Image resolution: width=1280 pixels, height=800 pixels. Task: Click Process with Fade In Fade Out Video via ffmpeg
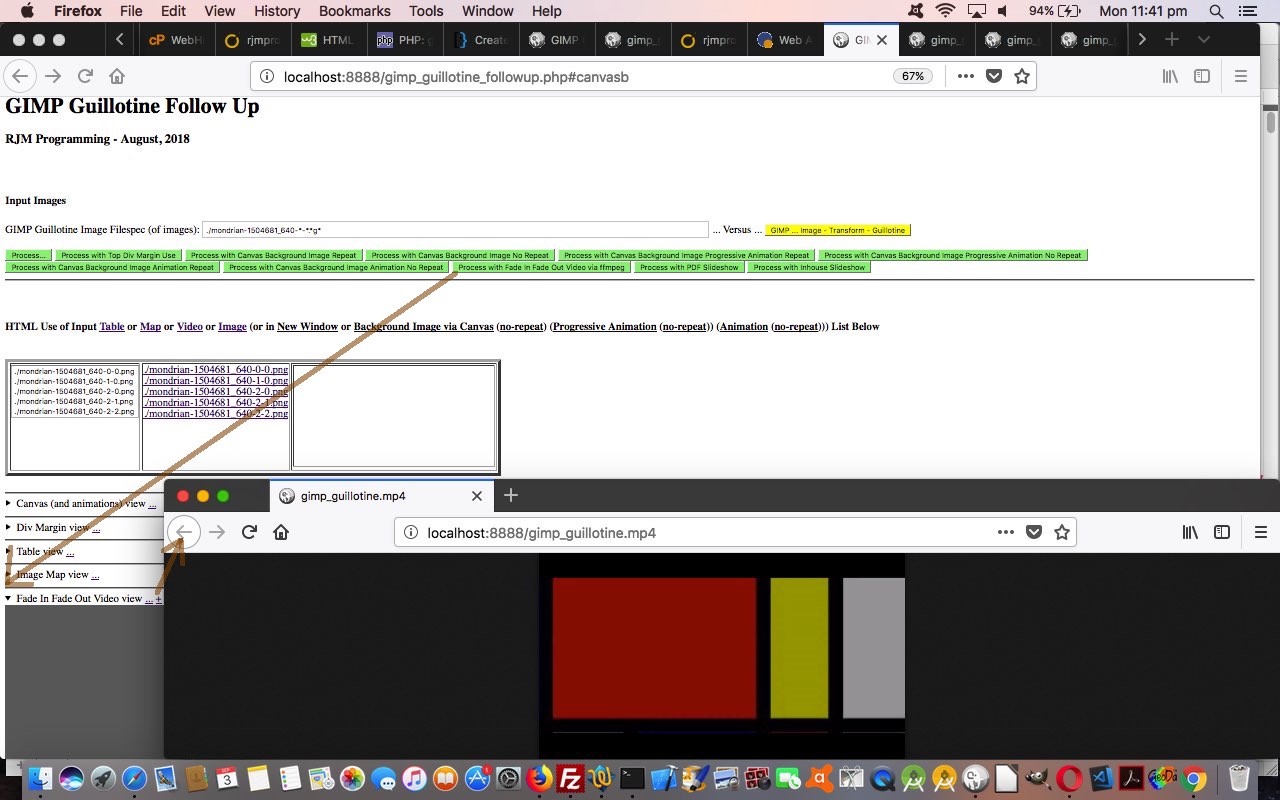point(541,267)
